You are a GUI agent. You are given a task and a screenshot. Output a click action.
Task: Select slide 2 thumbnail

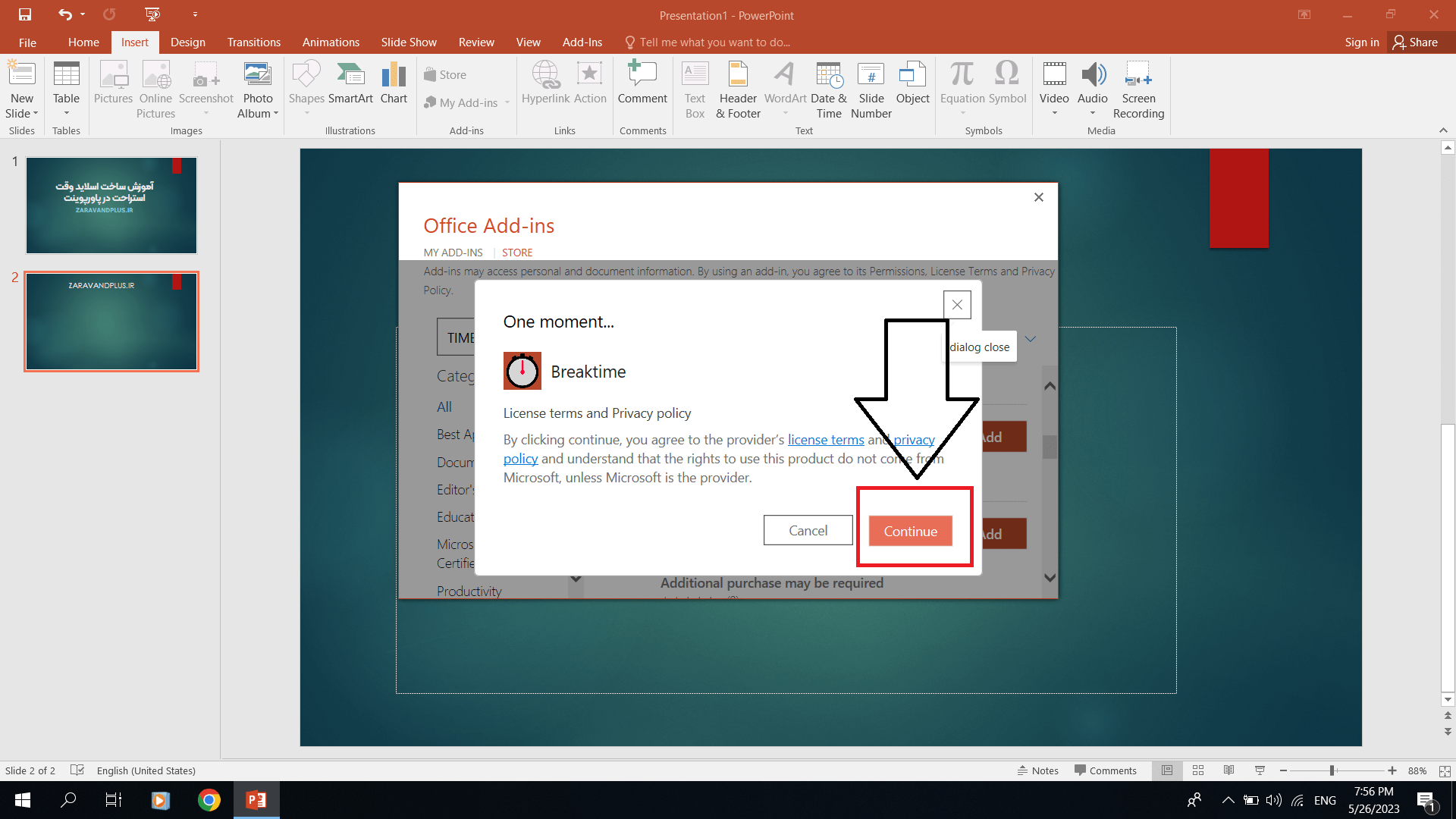(x=111, y=321)
